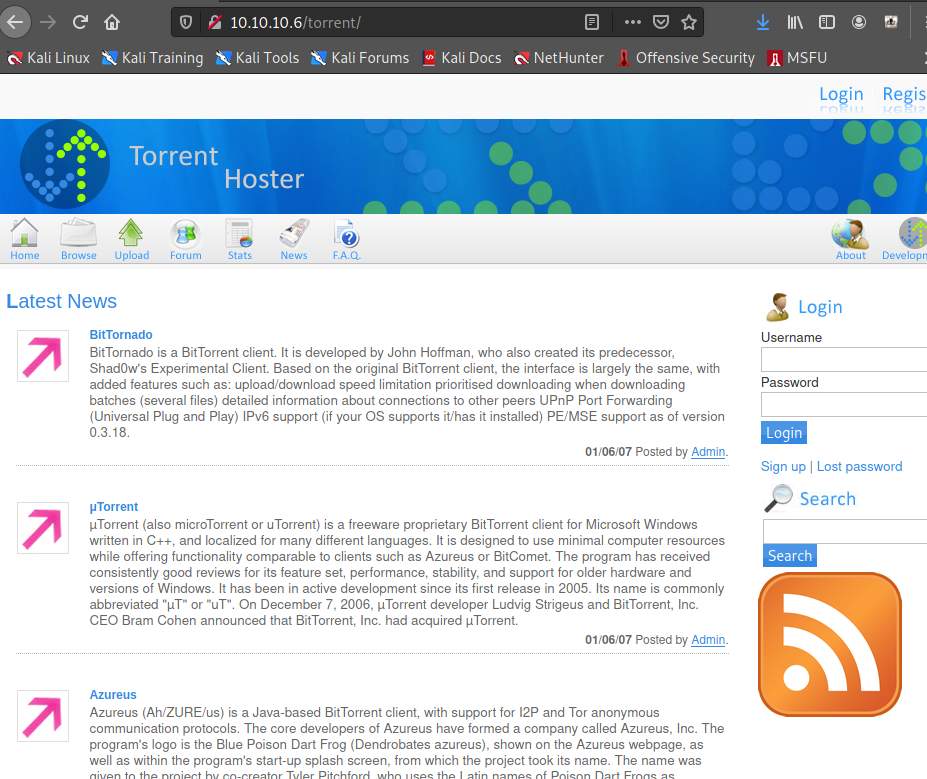Open the Firefox account avatar icon
This screenshot has height=779, width=927.
pos(858,22)
